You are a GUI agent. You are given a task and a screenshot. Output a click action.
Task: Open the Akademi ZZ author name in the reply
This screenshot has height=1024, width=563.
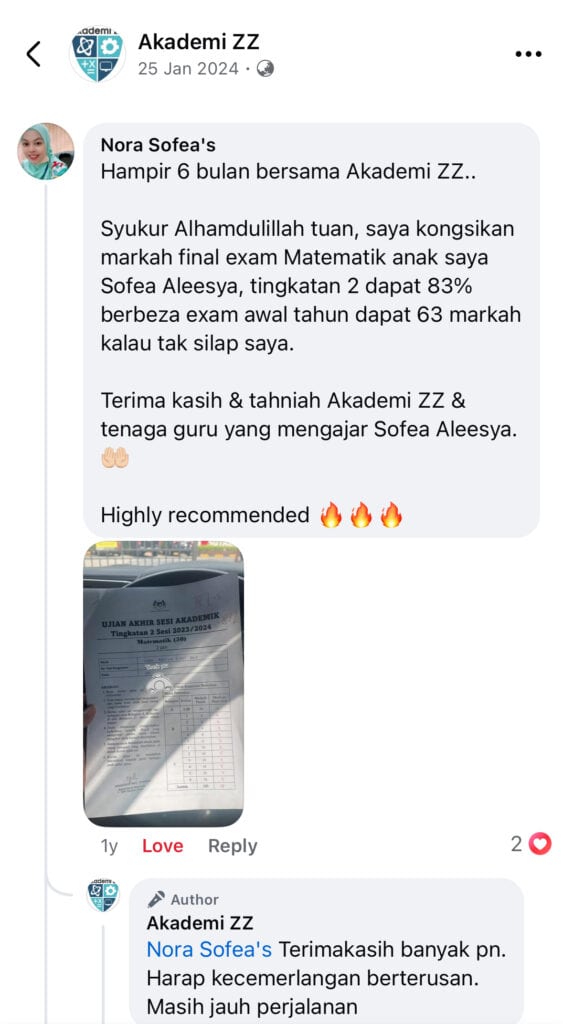pos(200,923)
